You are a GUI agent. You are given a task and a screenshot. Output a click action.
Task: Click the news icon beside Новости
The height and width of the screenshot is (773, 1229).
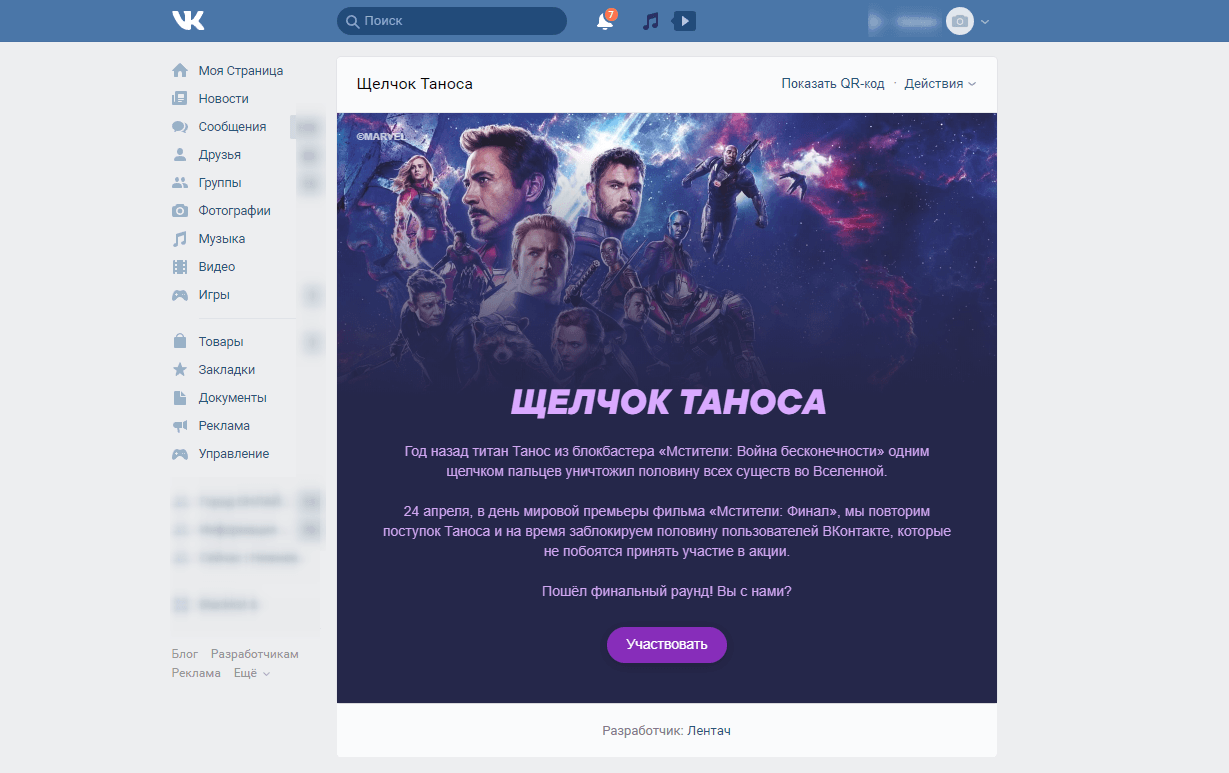180,99
